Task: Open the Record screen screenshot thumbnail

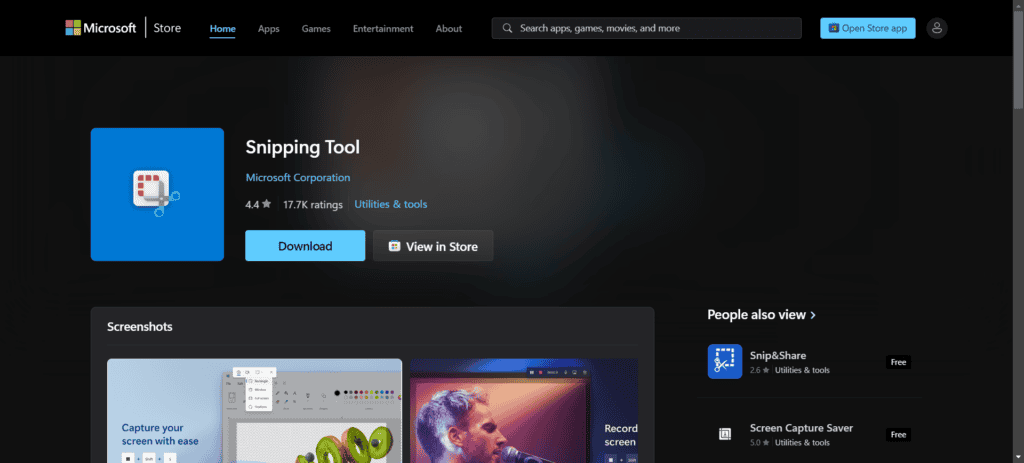Action: pos(524,411)
